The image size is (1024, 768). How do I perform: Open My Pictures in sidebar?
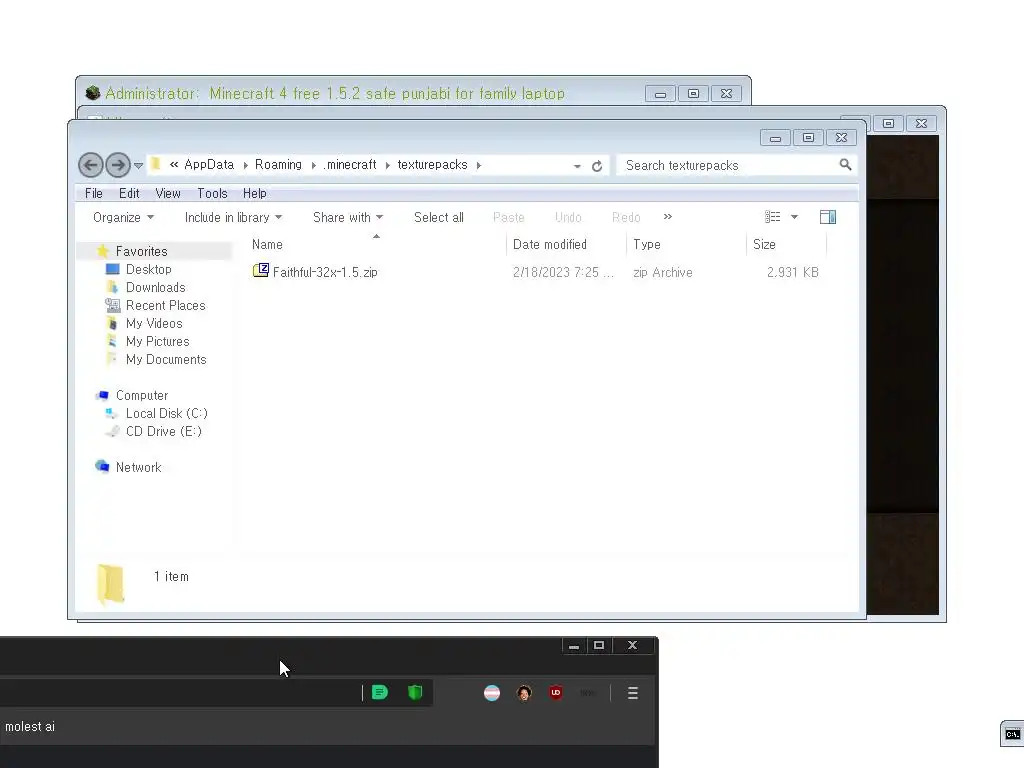(157, 342)
